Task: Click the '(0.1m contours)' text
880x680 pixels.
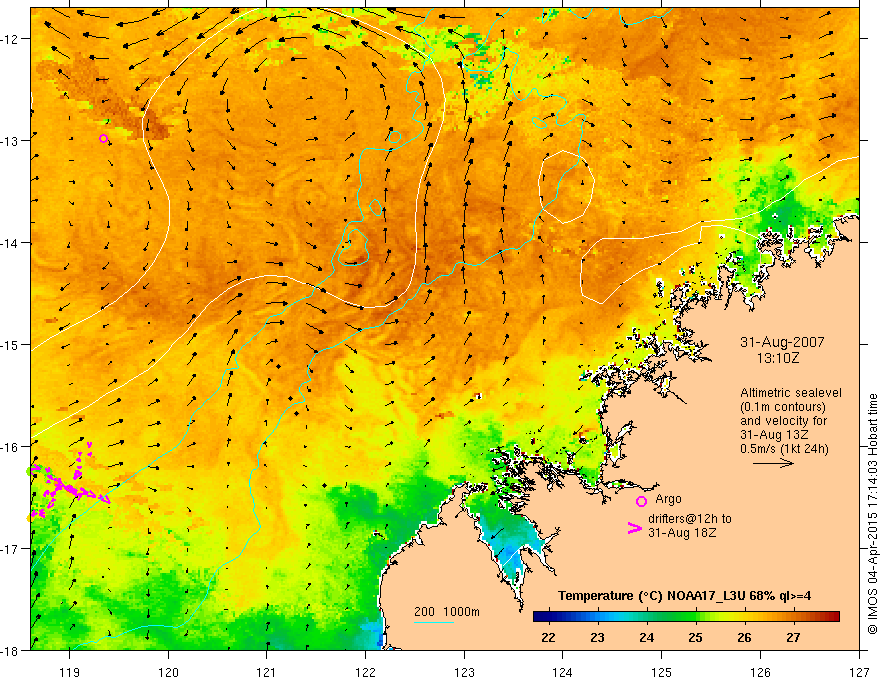Action: point(783,407)
